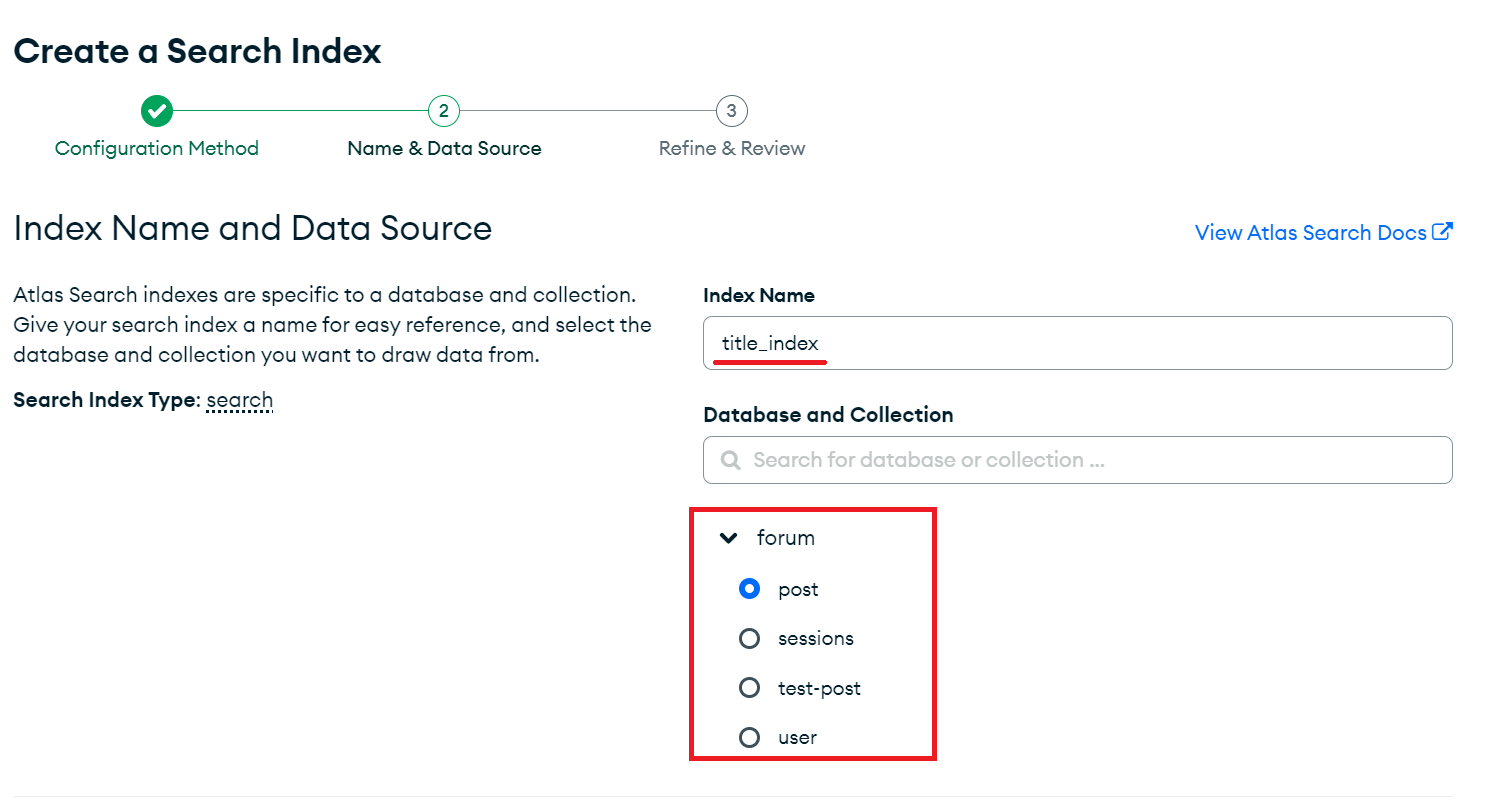Click the step 3 circle icon
The height and width of the screenshot is (801, 1499).
click(x=731, y=111)
